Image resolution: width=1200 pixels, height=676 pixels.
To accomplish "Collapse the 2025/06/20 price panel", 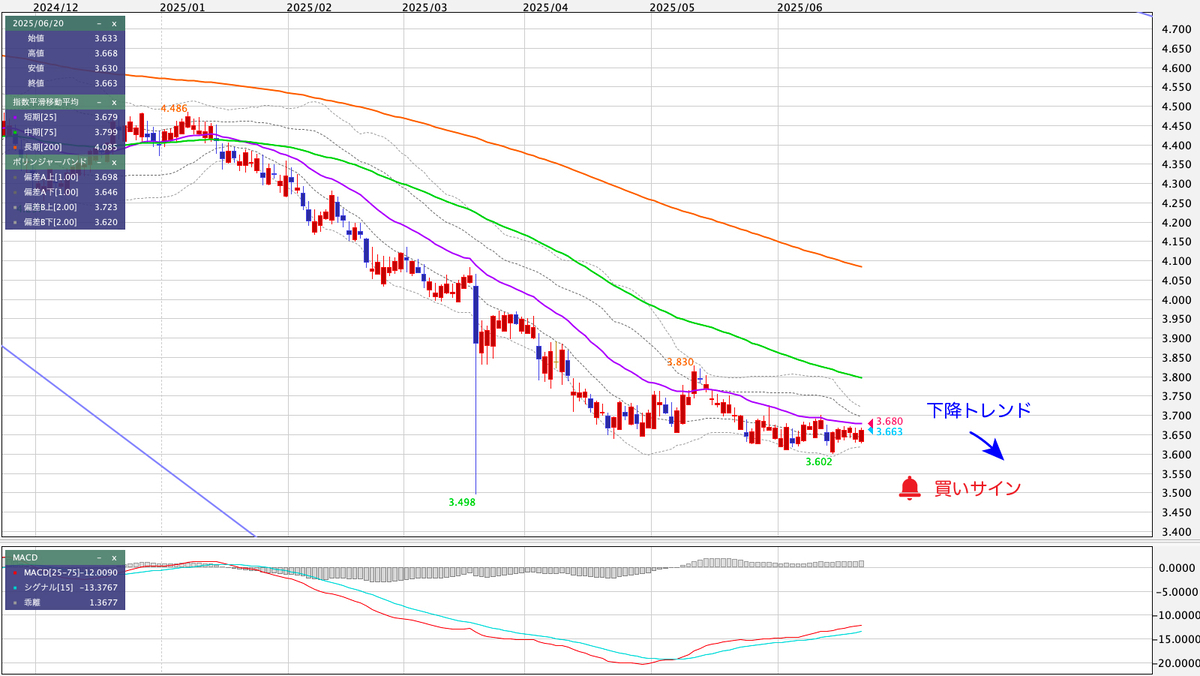I will point(98,23).
